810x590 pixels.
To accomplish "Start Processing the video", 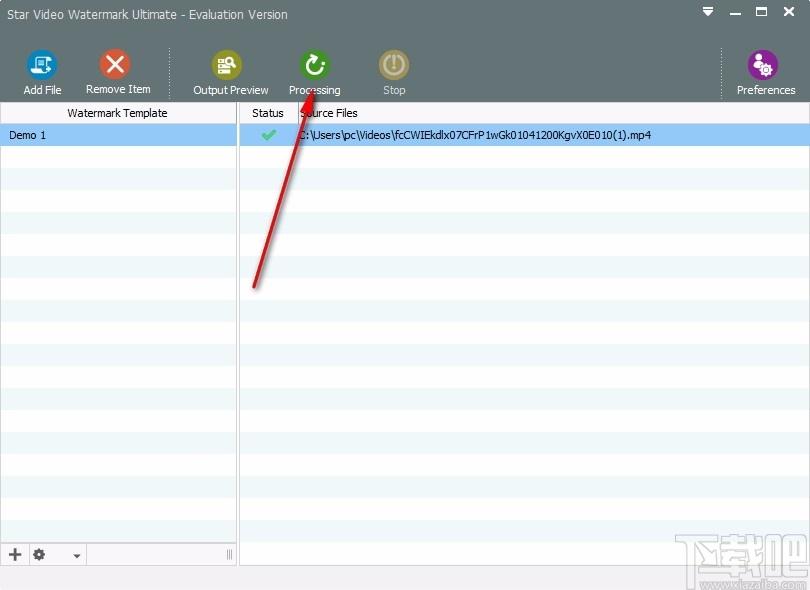I will pos(315,65).
